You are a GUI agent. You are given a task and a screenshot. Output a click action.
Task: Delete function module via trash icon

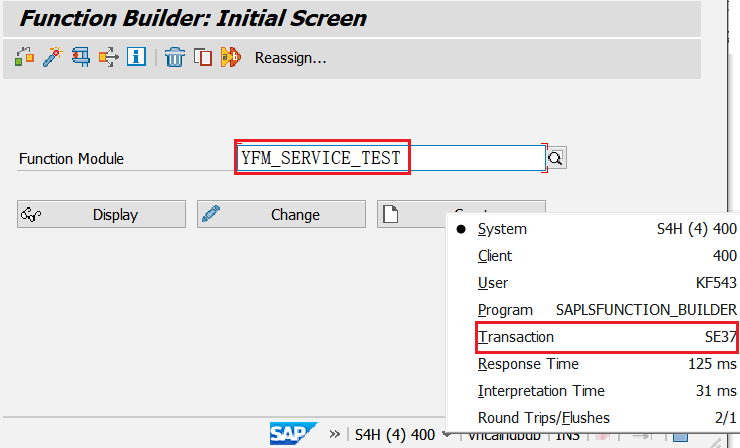pos(175,57)
